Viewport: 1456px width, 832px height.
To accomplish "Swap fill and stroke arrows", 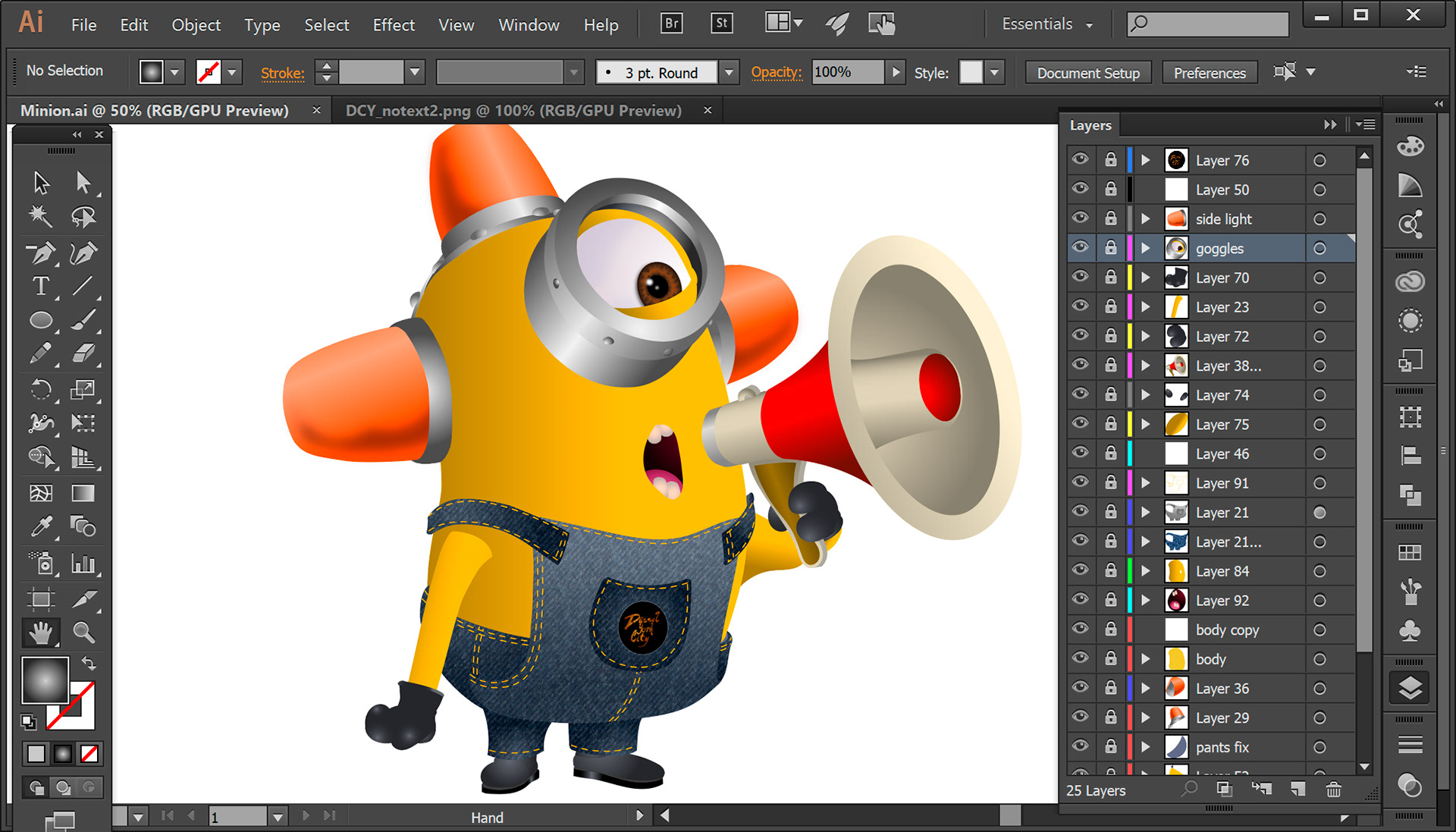I will pyautogui.click(x=89, y=664).
